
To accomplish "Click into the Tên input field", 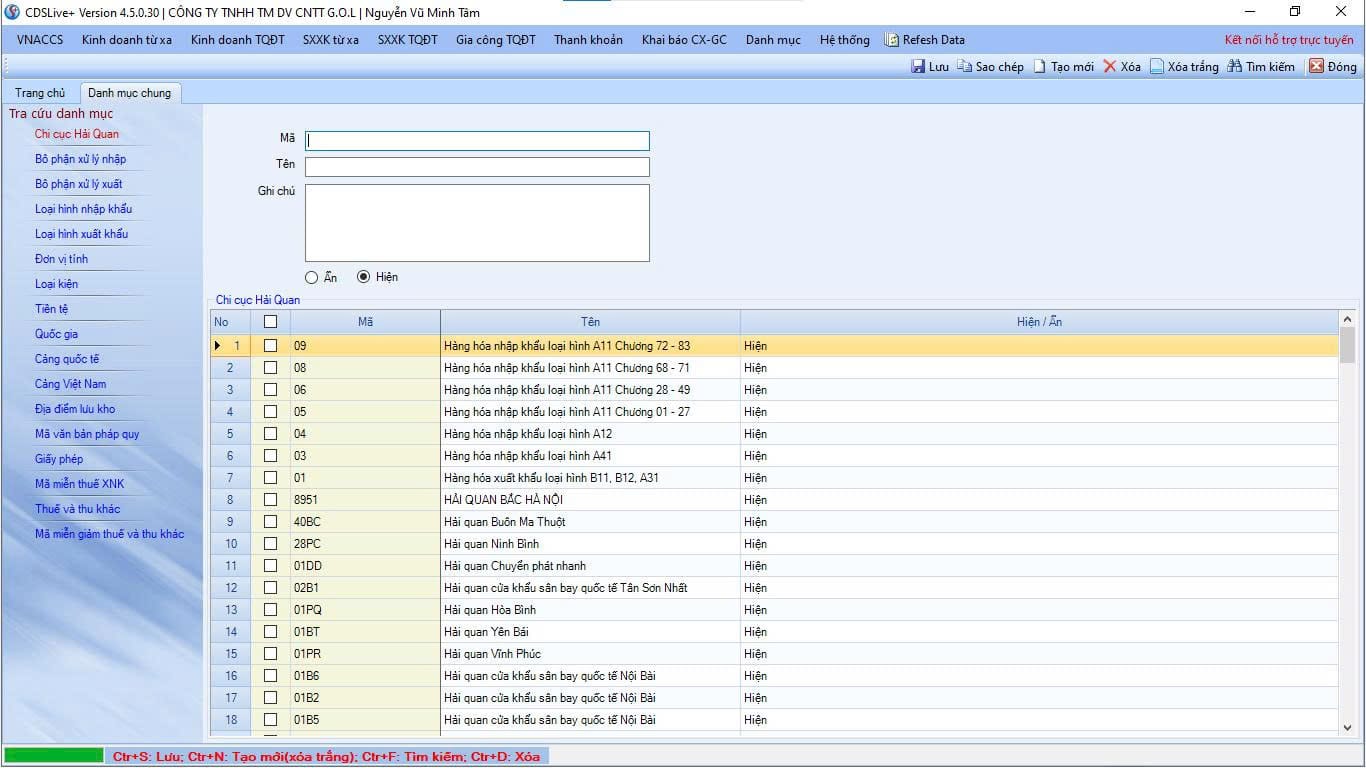I will (477, 167).
